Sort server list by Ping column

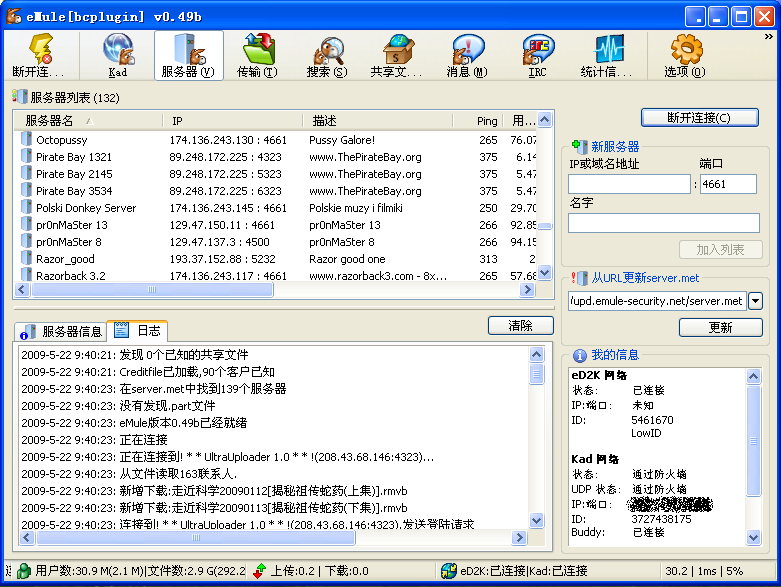[487, 121]
